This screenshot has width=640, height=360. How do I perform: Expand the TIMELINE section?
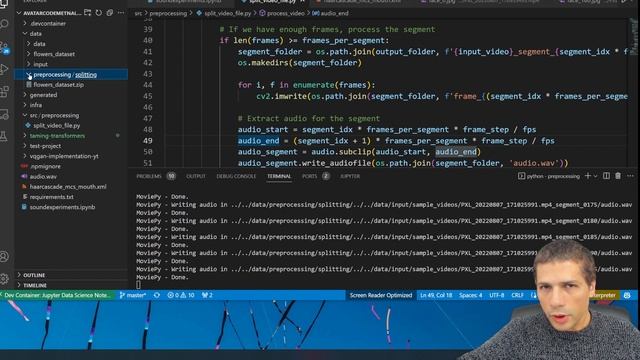(x=35, y=285)
